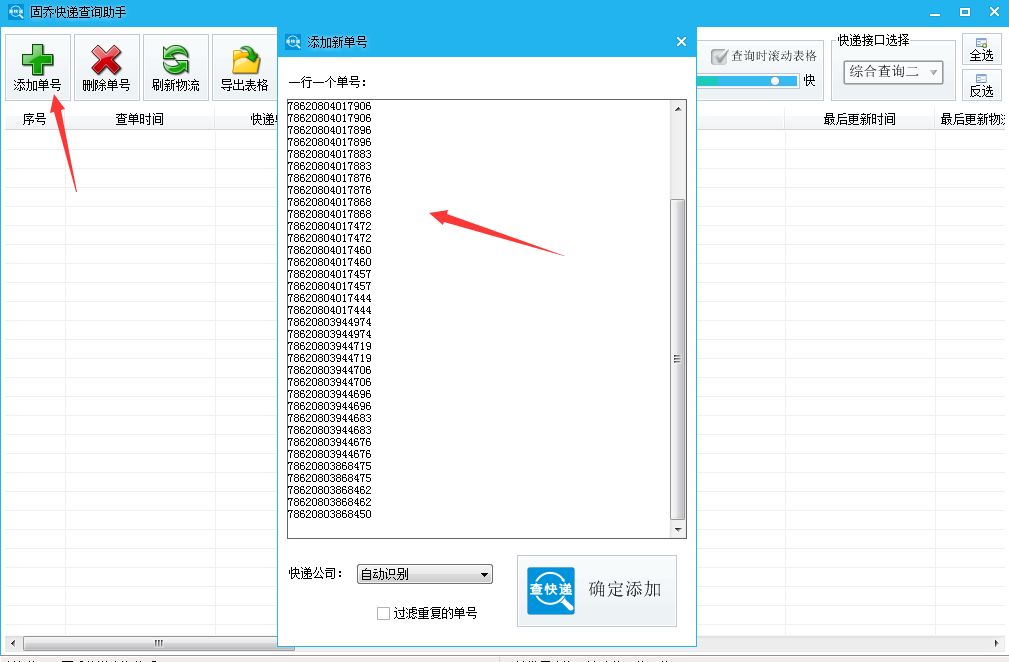Enable 过滤重复的单号 checkbox
1009x662 pixels.
(383, 612)
